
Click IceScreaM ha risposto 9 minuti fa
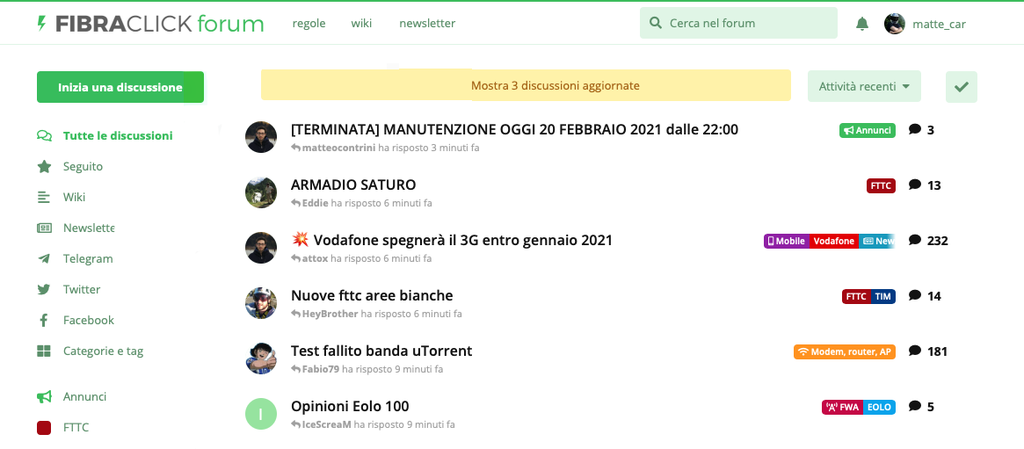pos(373,425)
